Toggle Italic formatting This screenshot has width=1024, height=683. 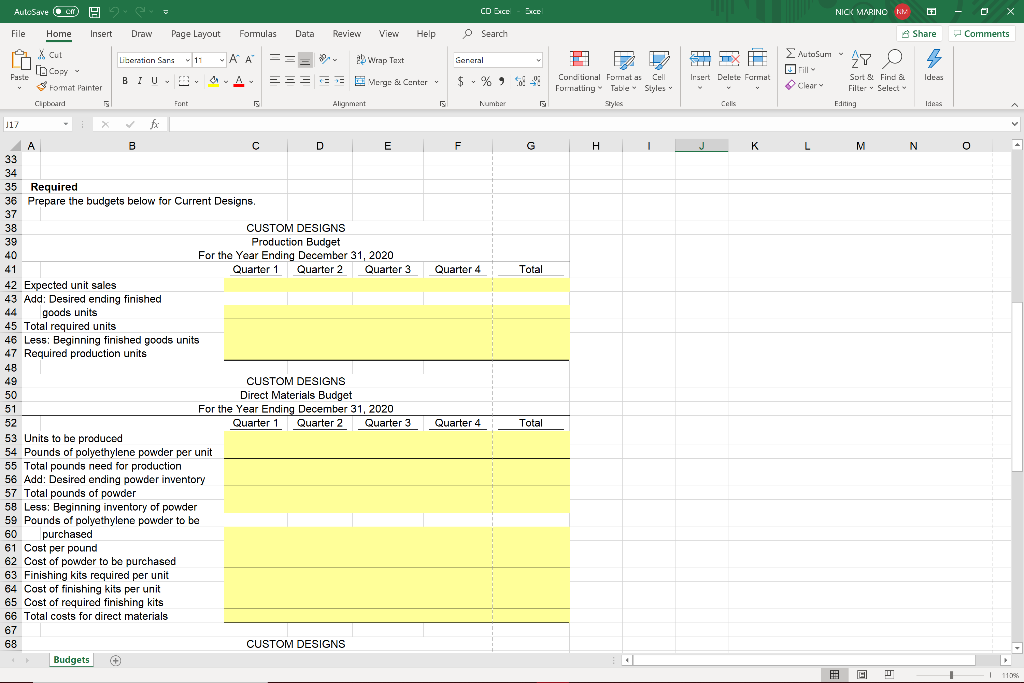139,81
